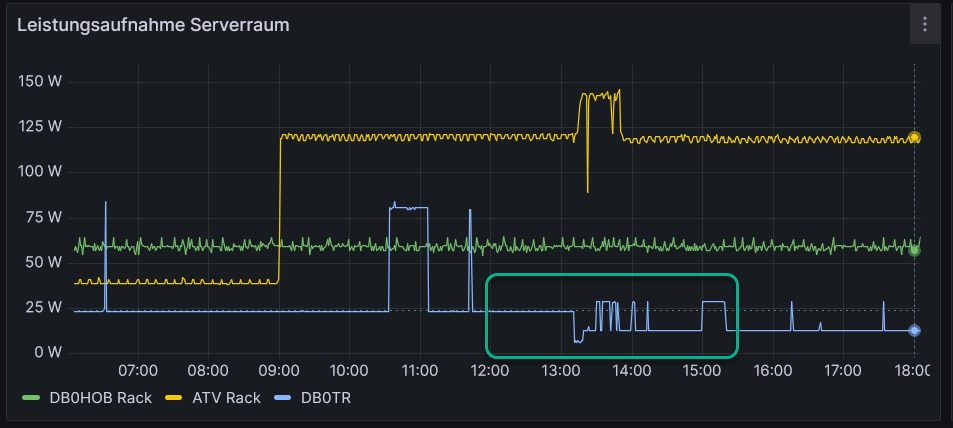Click the green DB0HOB endpoint marker
The height and width of the screenshot is (428, 953).
click(x=914, y=250)
